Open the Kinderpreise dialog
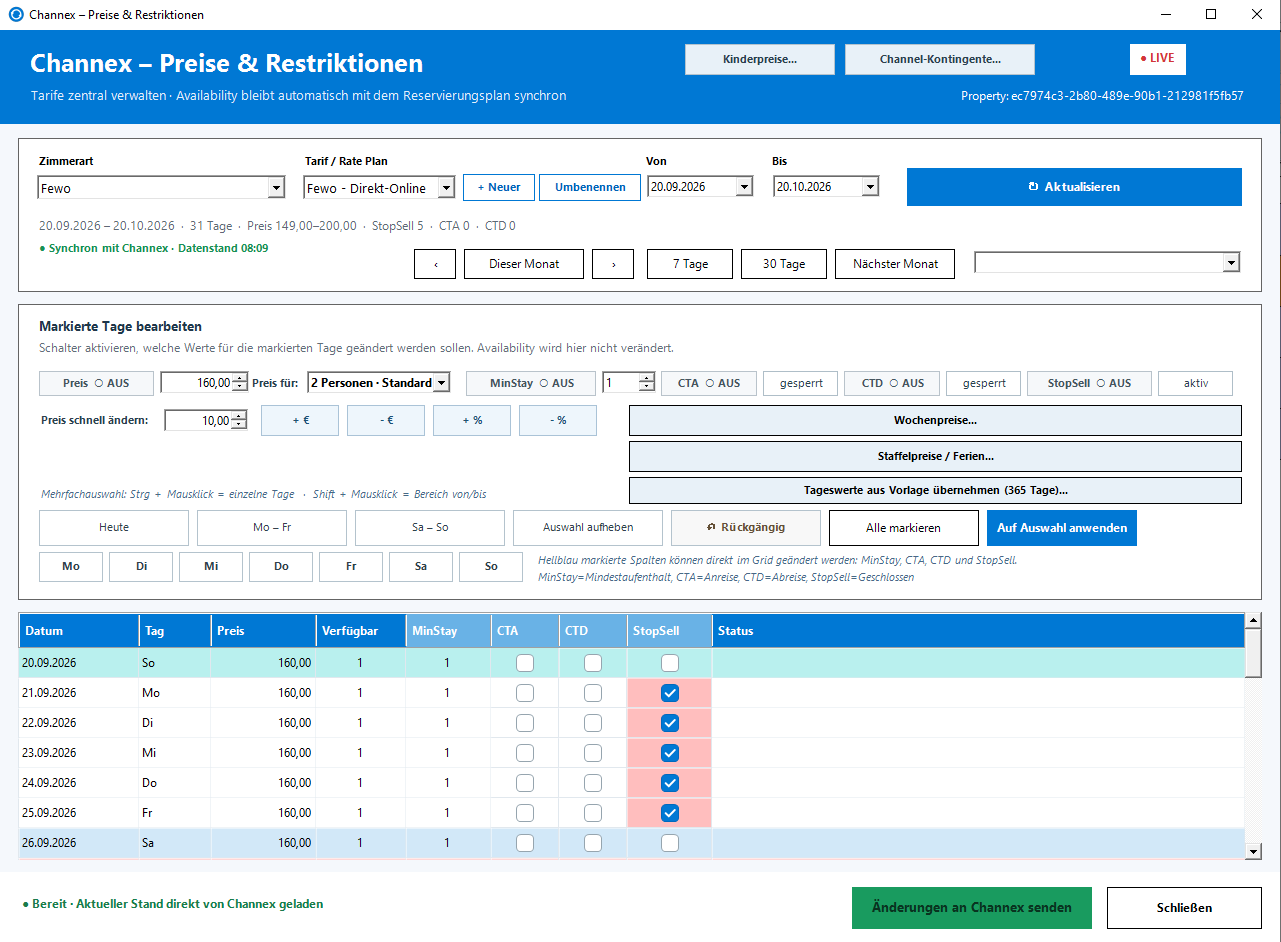 760,60
